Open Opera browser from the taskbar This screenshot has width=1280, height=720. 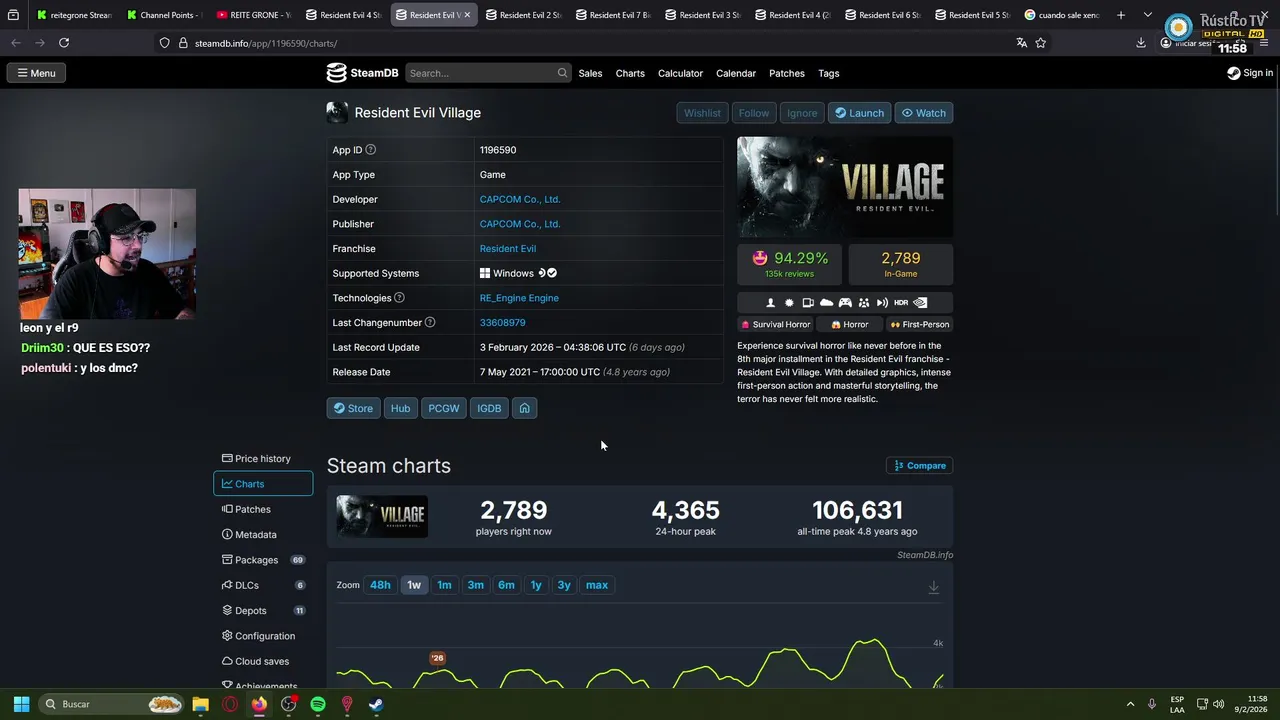pos(230,704)
